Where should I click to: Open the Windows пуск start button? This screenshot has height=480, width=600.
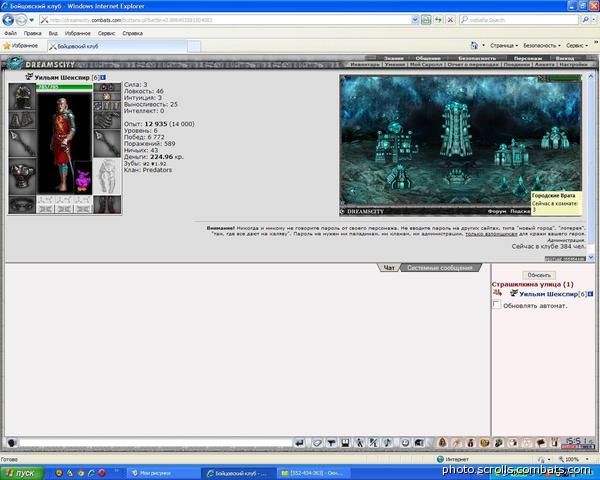point(21,473)
